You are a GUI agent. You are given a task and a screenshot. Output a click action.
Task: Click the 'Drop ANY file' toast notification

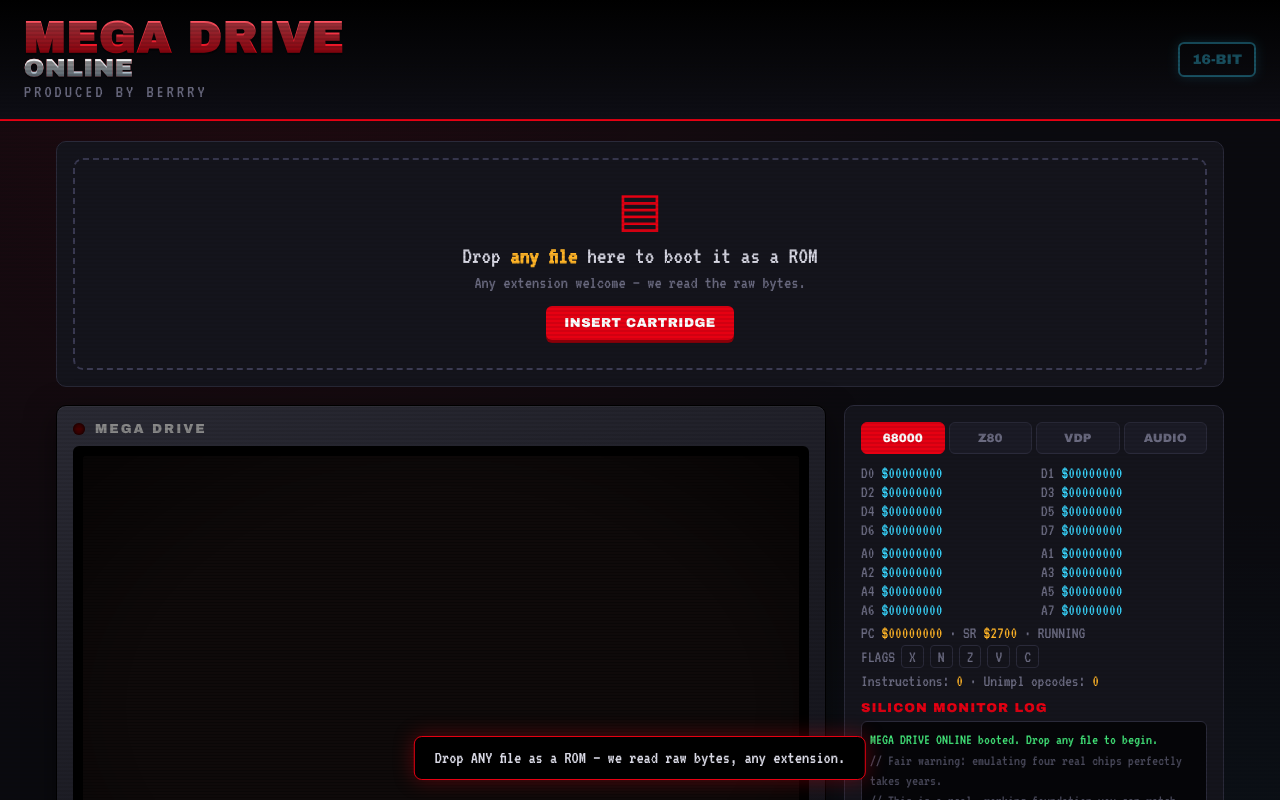click(640, 758)
